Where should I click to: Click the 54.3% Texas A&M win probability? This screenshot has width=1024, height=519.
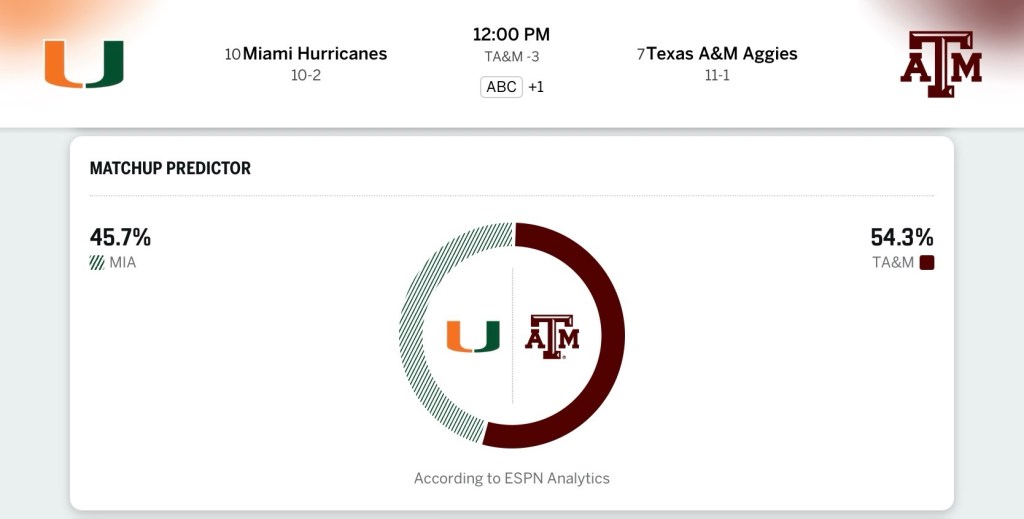point(902,238)
